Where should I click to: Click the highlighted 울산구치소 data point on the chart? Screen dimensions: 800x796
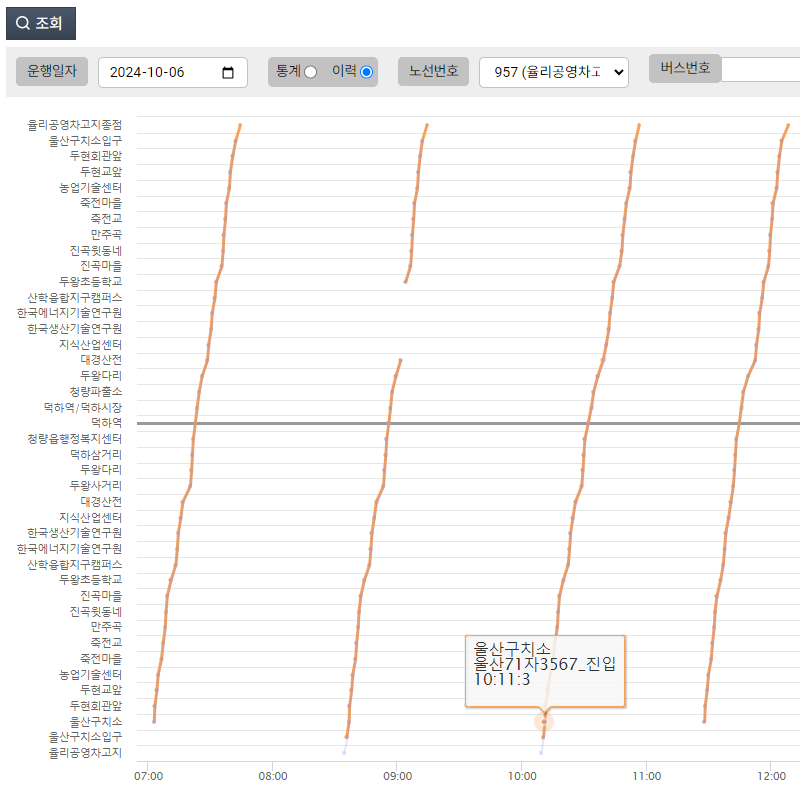pyautogui.click(x=544, y=721)
